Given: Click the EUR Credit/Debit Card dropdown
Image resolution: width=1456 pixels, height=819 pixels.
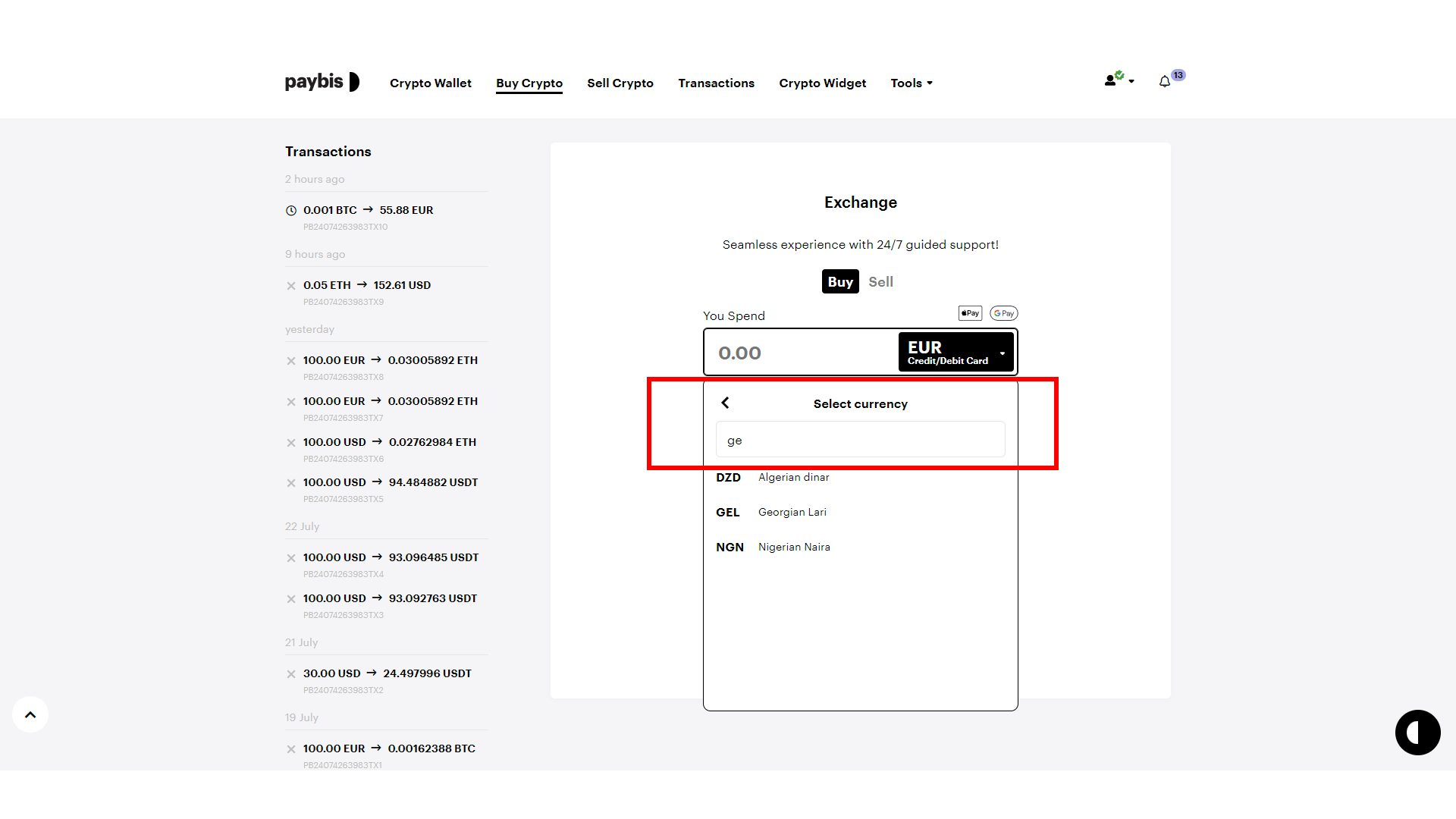Looking at the screenshot, I should point(955,352).
